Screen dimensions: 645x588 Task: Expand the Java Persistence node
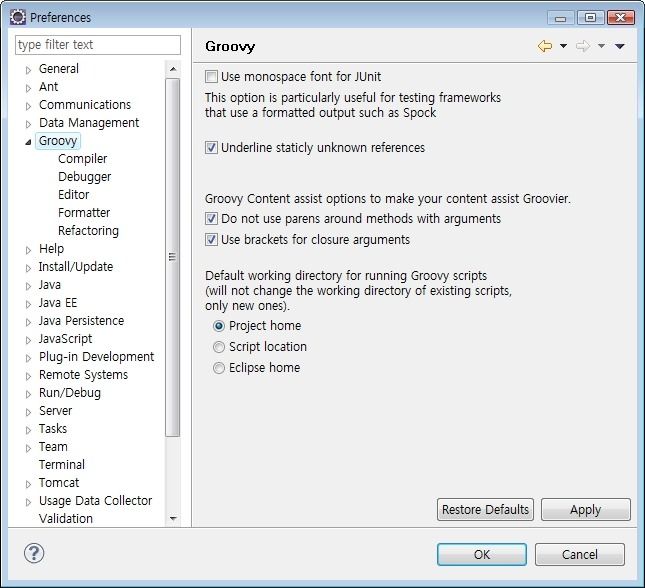[28, 322]
